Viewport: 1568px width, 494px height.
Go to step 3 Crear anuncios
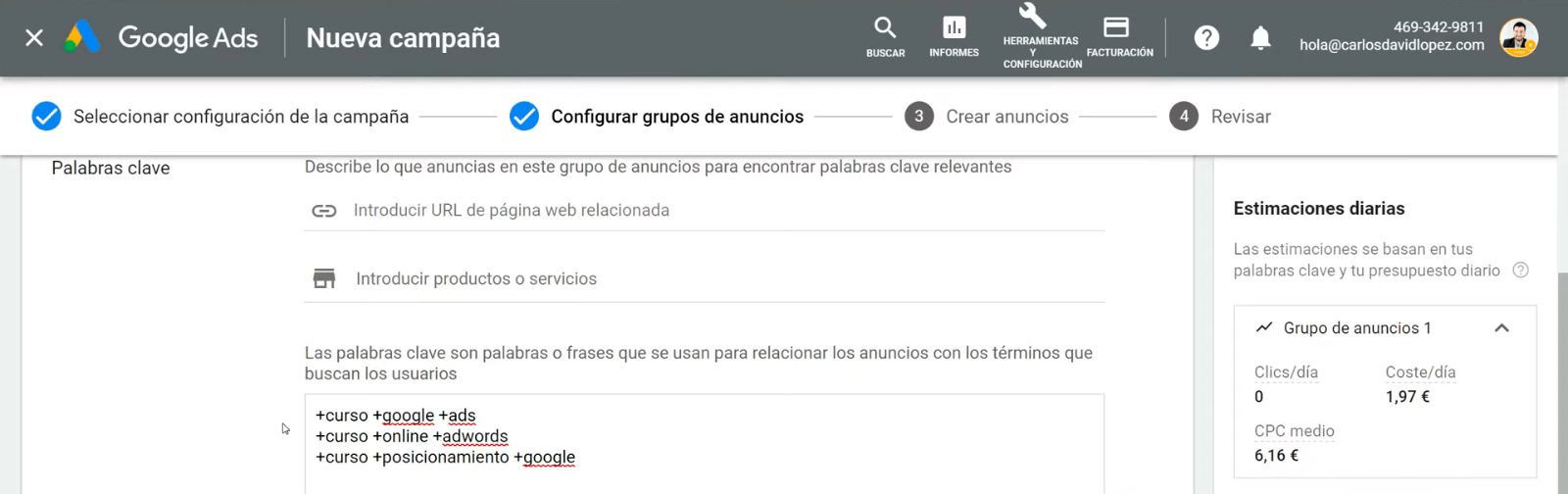987,117
